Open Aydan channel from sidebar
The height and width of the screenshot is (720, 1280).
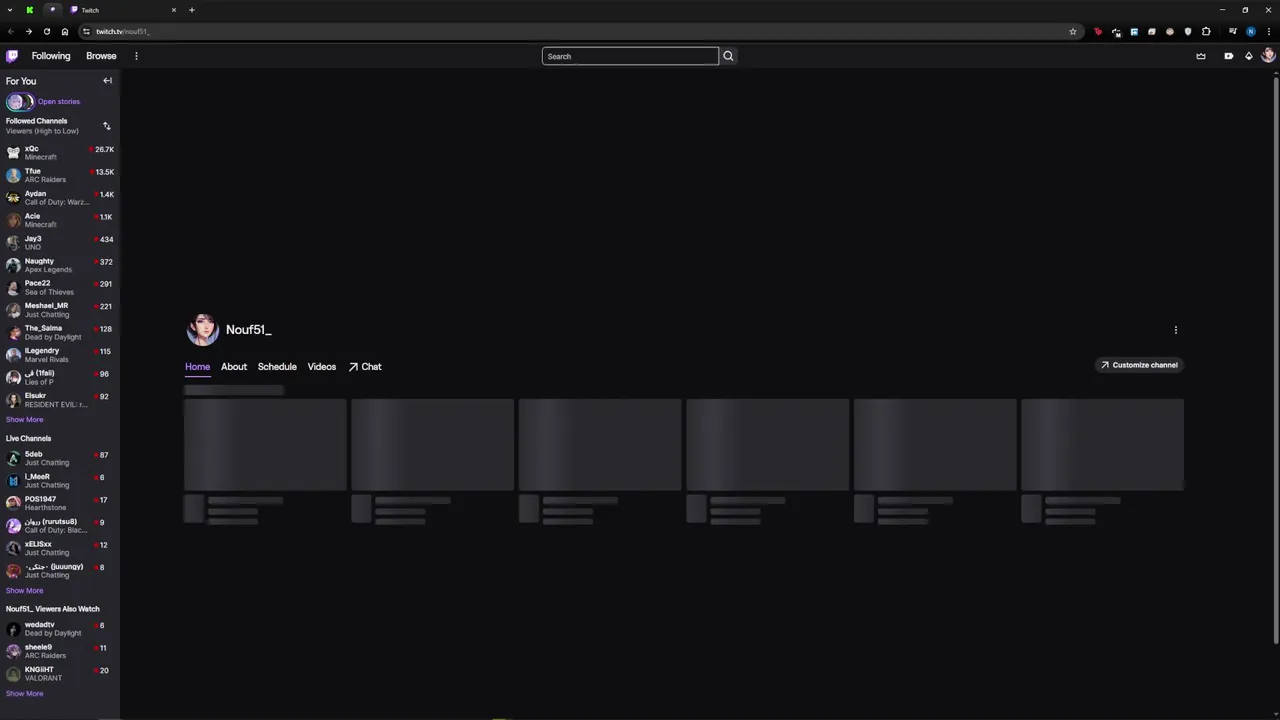[x=60, y=197]
